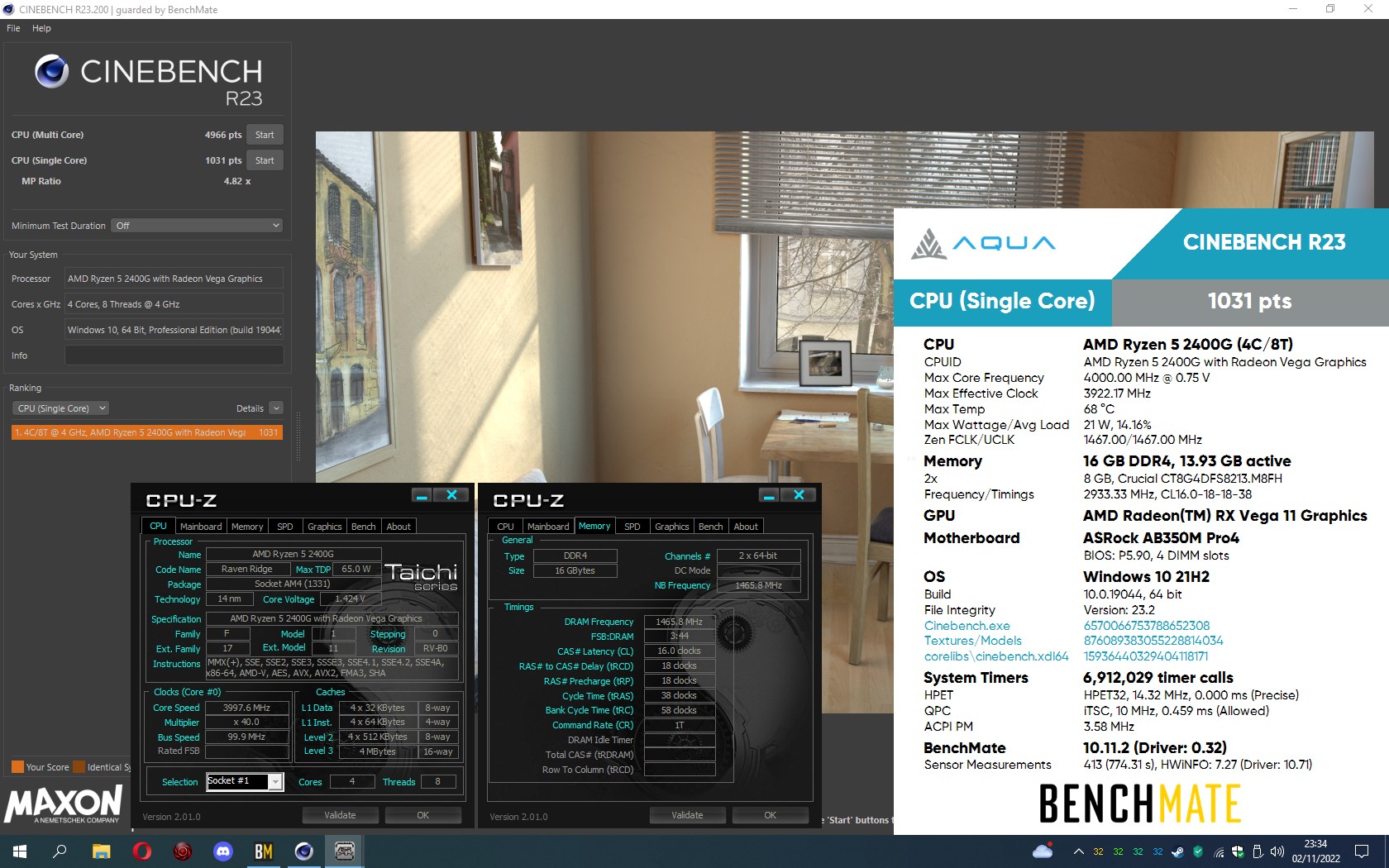Click the Textures/Models hash link
The height and width of the screenshot is (868, 1389).
[x=1153, y=641]
